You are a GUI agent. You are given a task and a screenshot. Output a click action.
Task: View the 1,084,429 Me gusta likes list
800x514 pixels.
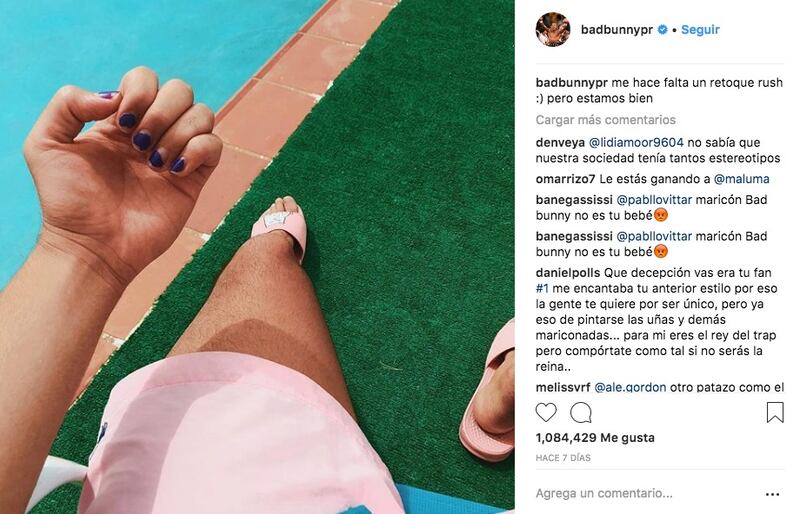pos(595,438)
